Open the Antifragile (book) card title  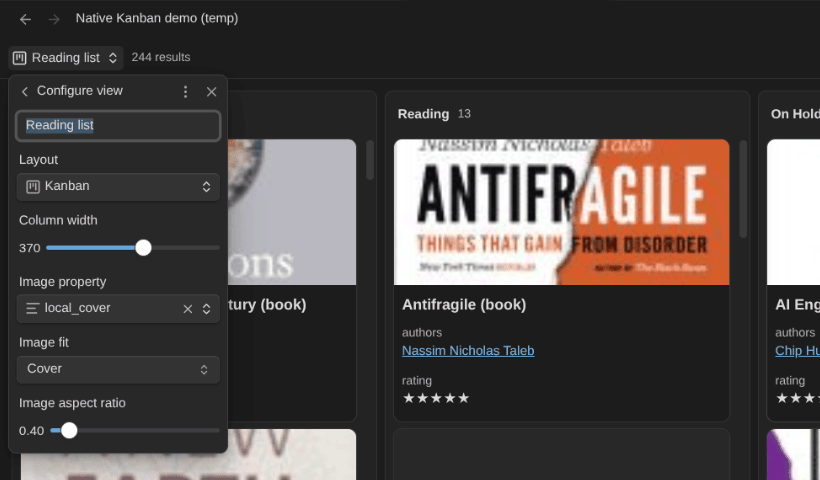464,304
